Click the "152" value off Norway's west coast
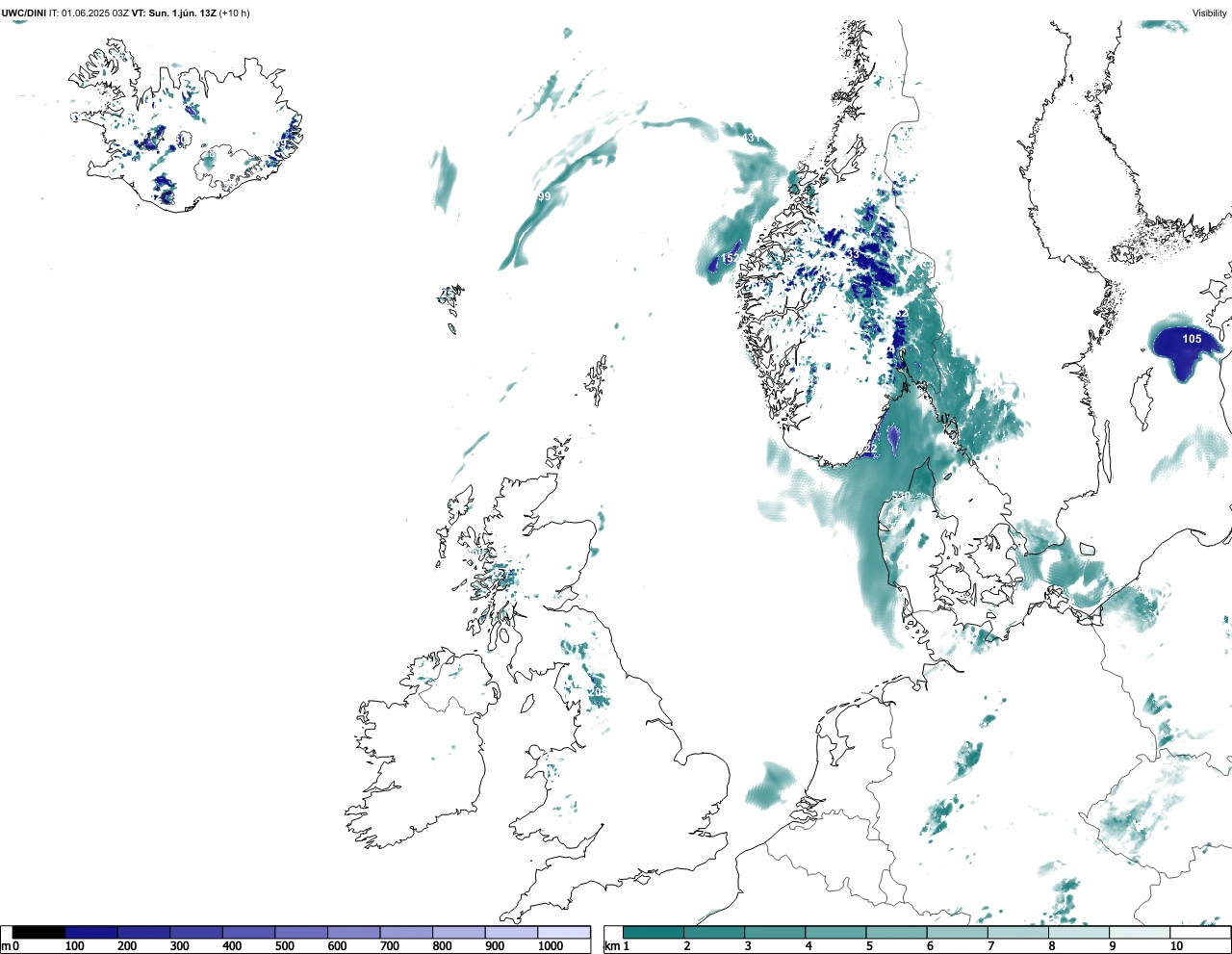This screenshot has height=954, width=1232. coord(730,258)
